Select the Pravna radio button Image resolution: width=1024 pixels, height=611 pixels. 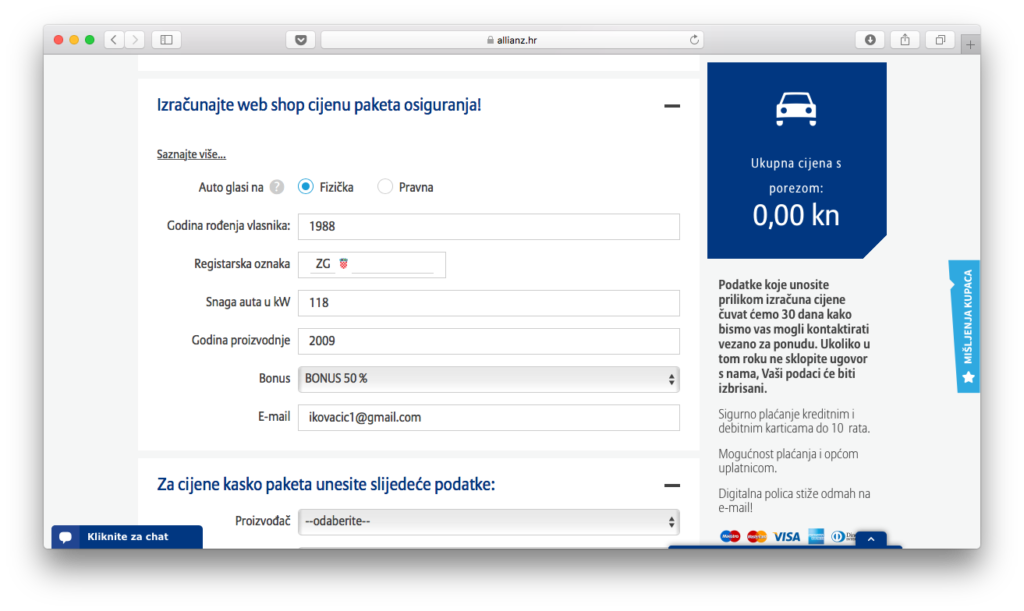(385, 187)
